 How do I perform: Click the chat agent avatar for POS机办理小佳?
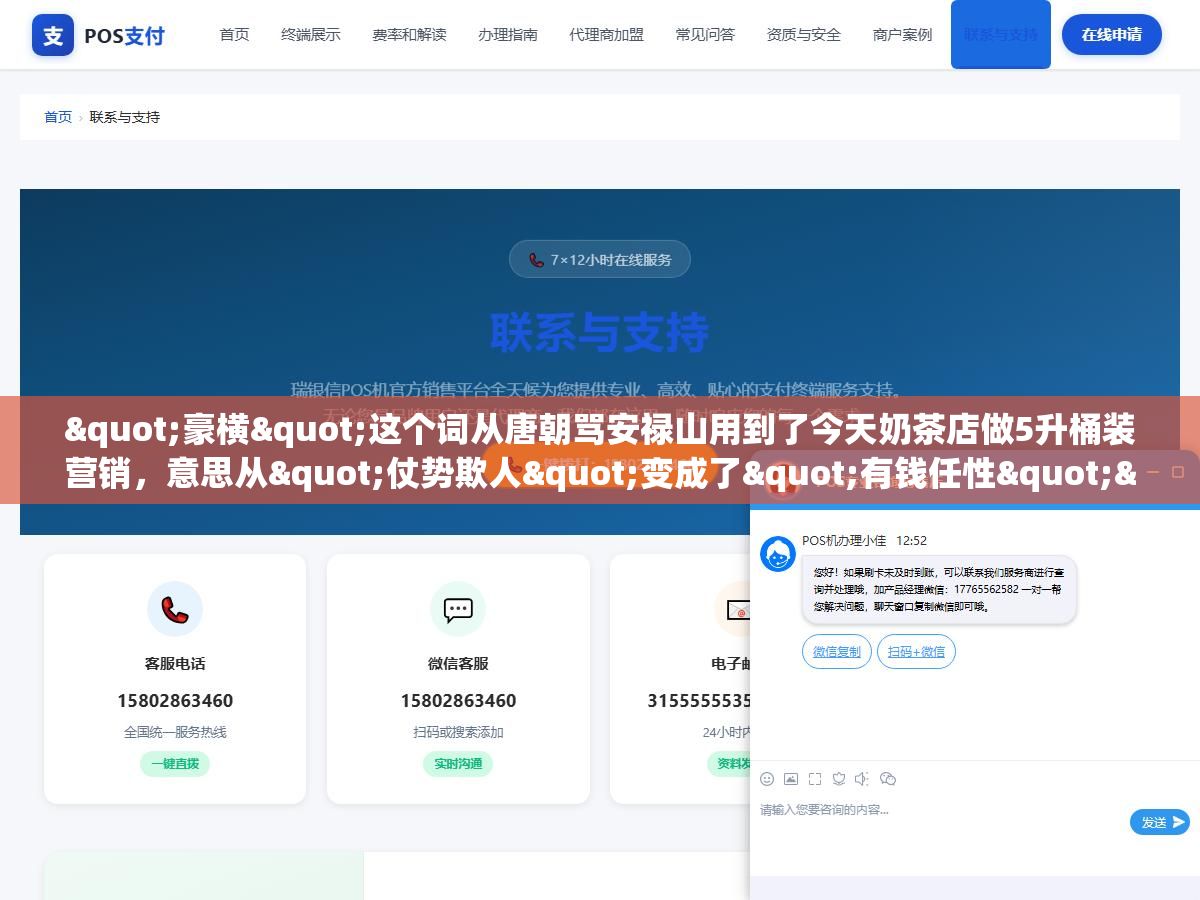pos(778,554)
